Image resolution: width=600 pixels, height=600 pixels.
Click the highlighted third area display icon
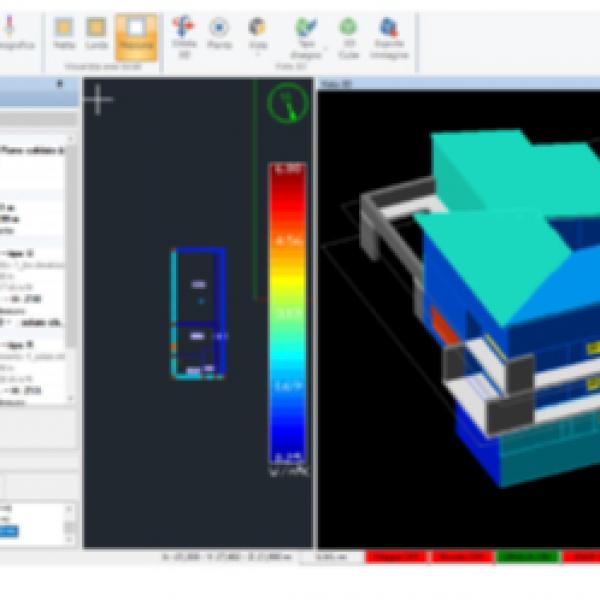click(136, 34)
